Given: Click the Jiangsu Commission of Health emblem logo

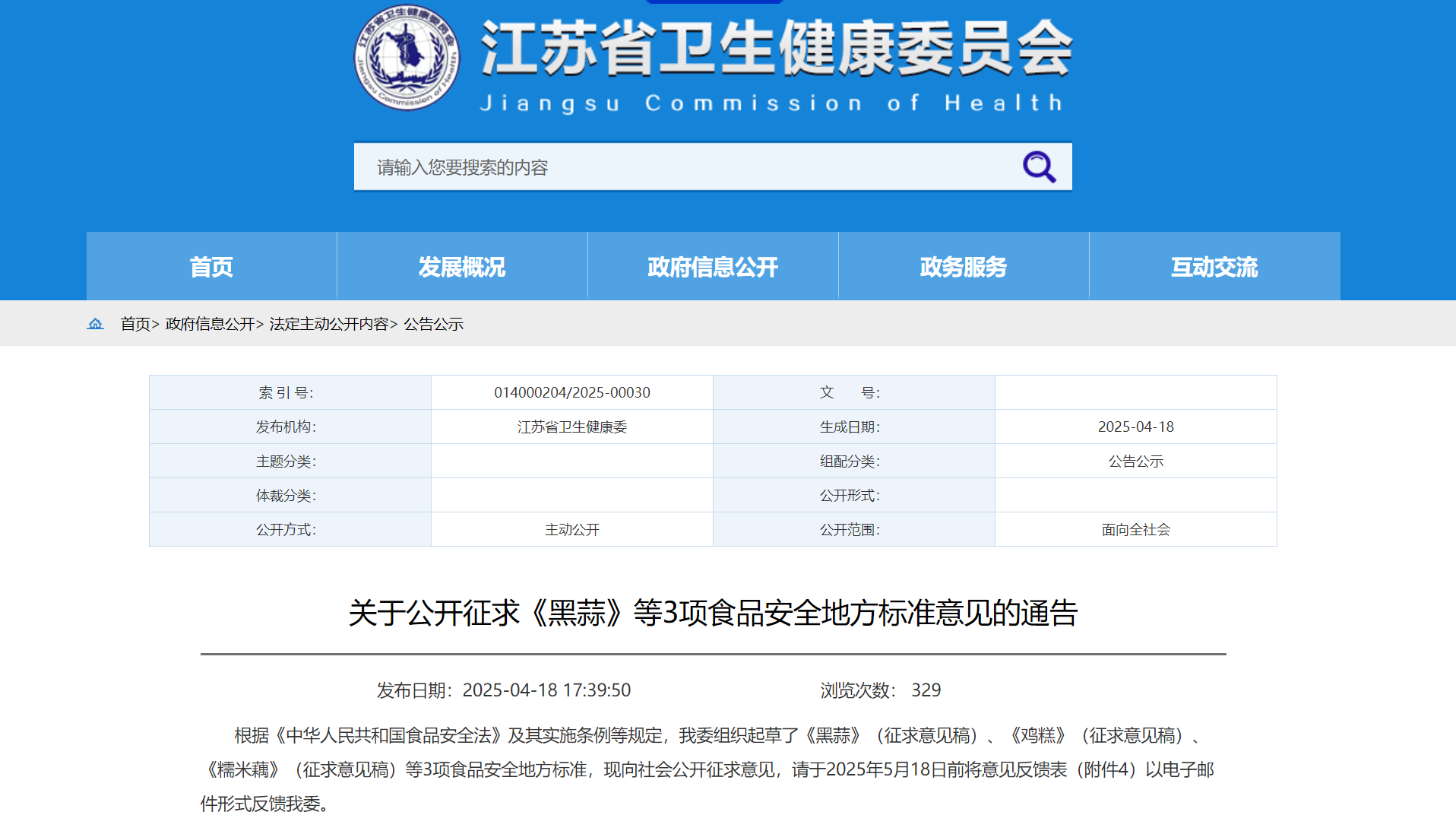Looking at the screenshot, I should [407, 57].
